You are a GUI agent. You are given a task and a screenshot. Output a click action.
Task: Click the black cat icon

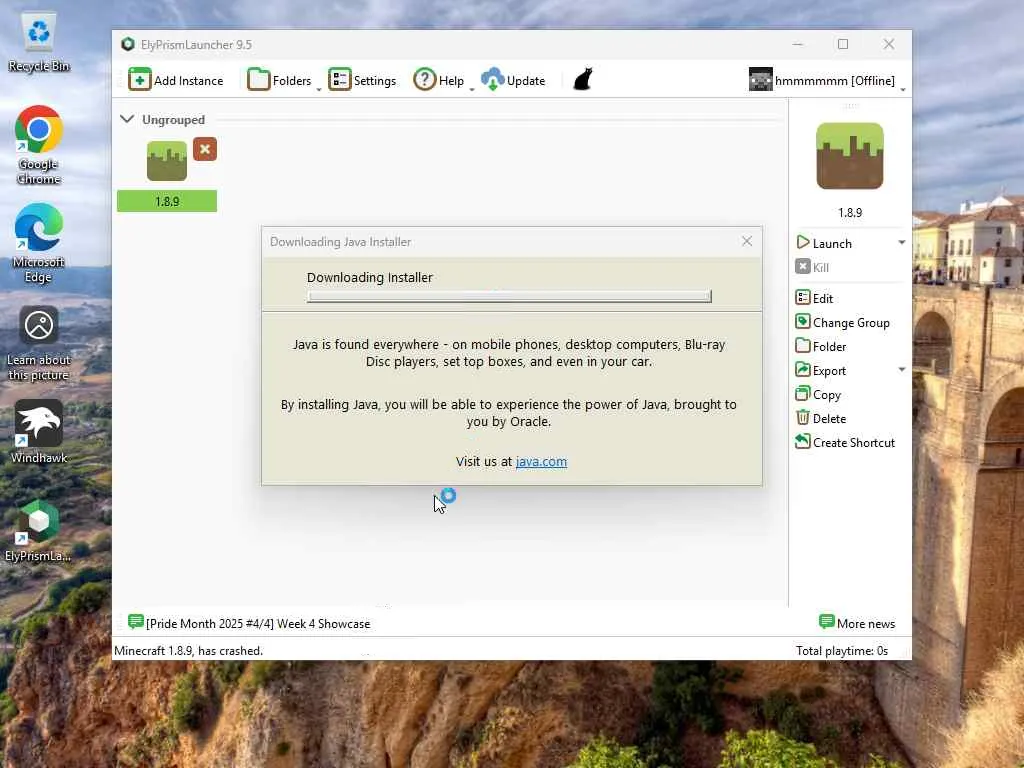click(583, 80)
